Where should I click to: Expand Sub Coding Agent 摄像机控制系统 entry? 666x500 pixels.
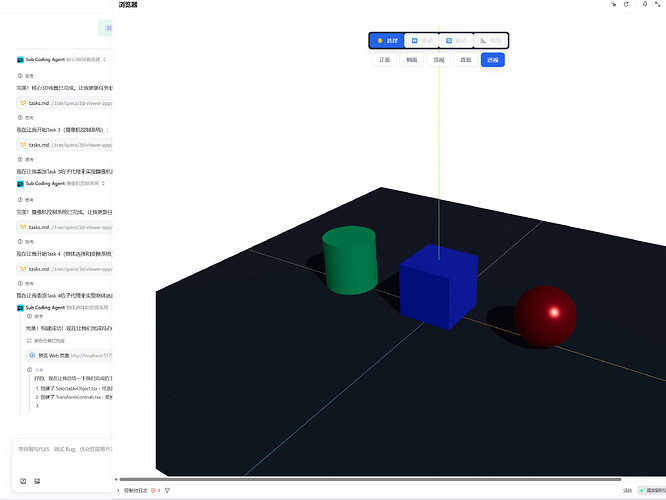point(61,184)
